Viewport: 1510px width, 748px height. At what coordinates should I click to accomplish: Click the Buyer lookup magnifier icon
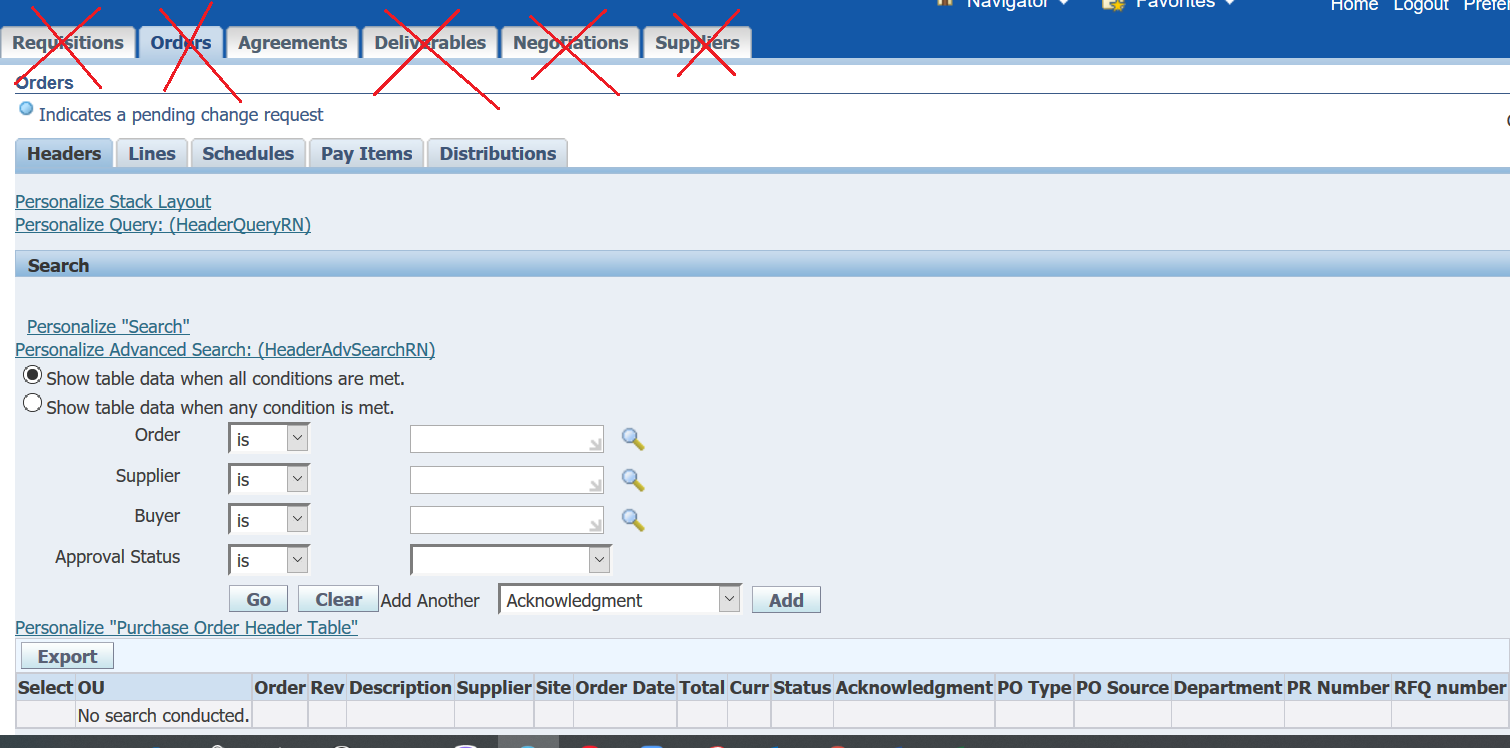pyautogui.click(x=632, y=519)
